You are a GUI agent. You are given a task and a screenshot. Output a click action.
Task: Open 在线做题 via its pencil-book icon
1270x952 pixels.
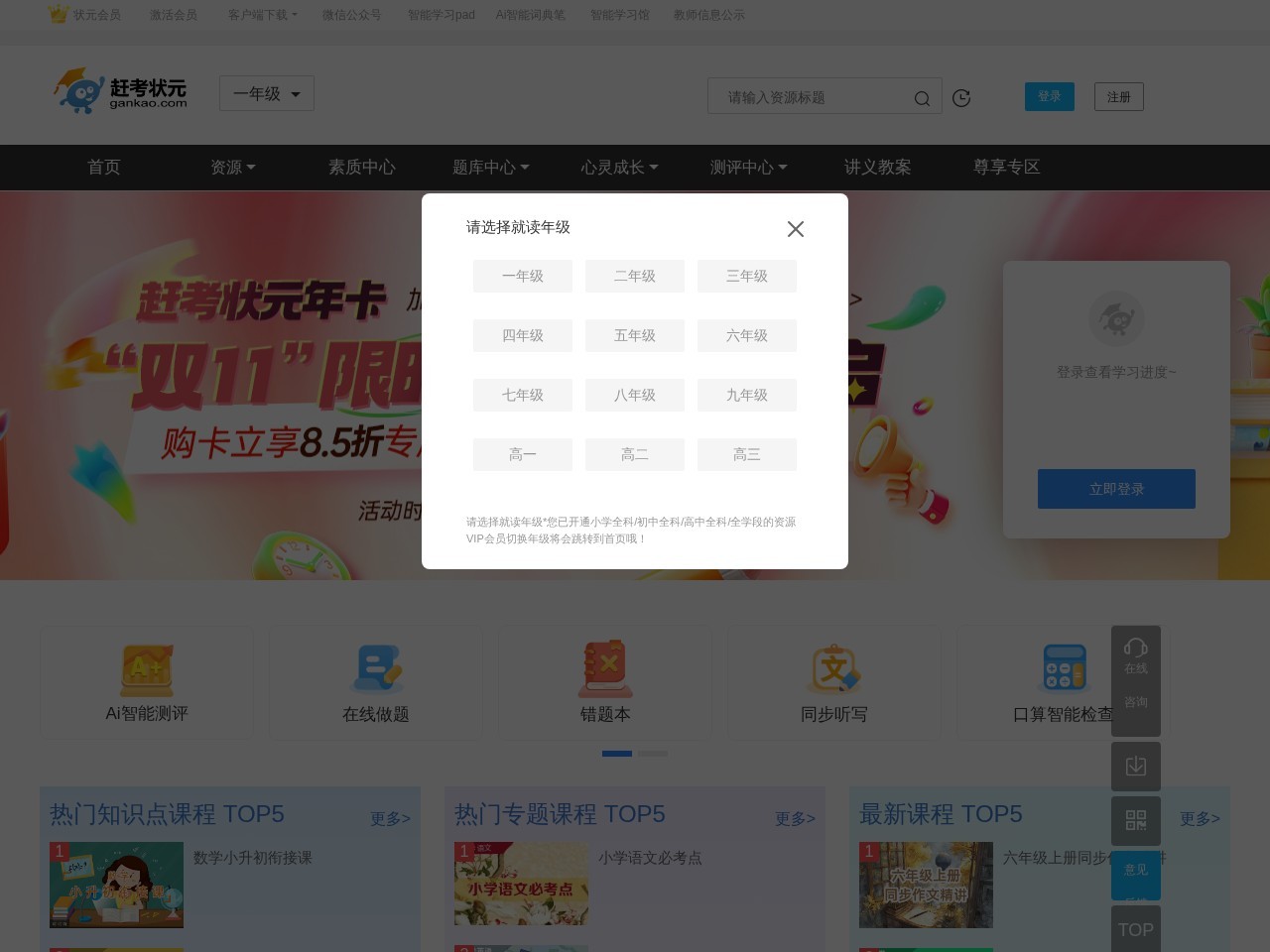[x=376, y=669]
